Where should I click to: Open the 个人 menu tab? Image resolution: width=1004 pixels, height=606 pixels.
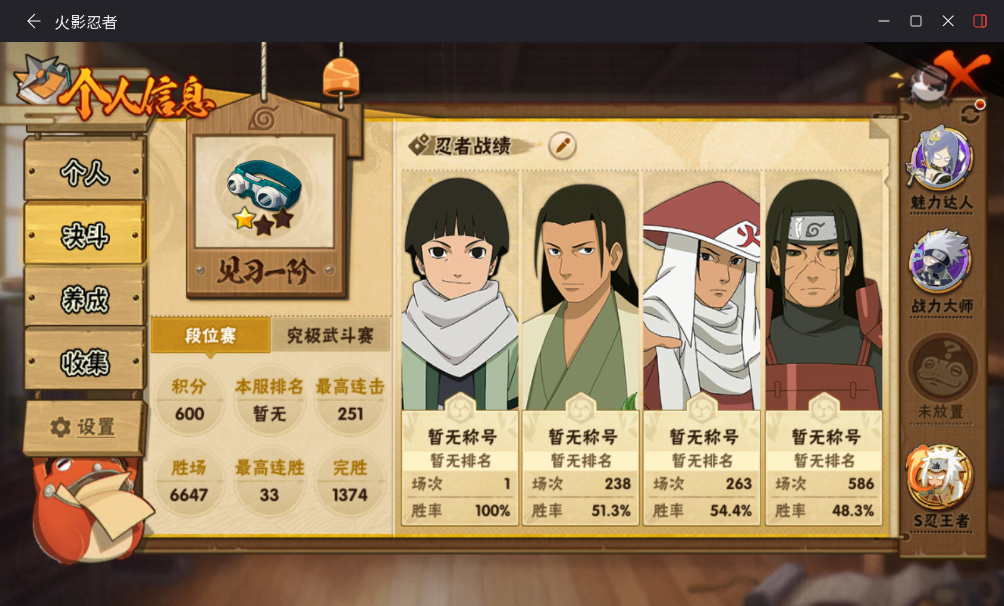(85, 171)
